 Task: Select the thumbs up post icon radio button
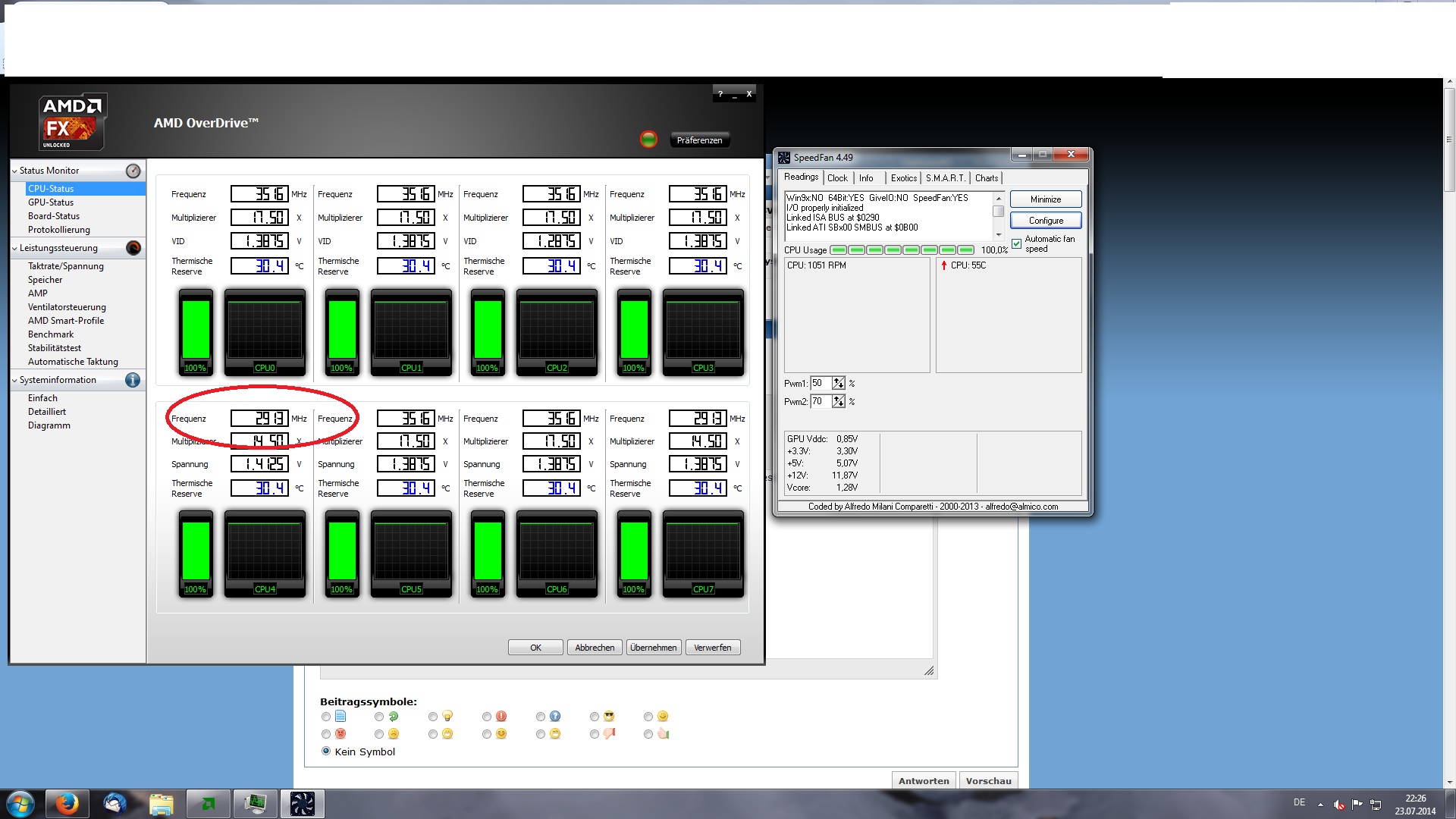(648, 734)
